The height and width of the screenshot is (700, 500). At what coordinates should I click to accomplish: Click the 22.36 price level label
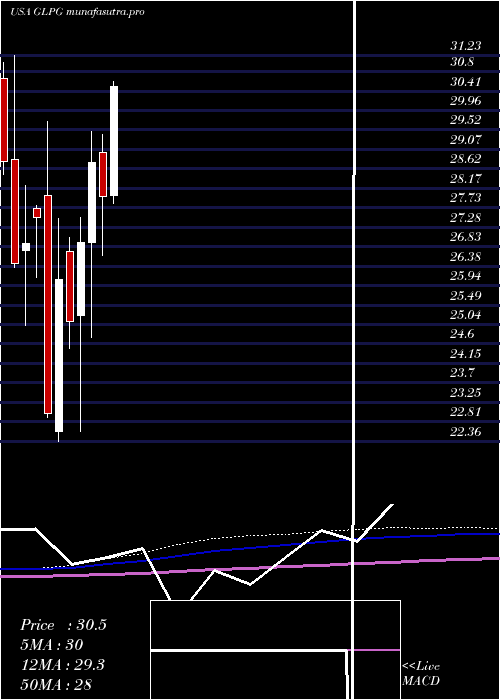466,432
